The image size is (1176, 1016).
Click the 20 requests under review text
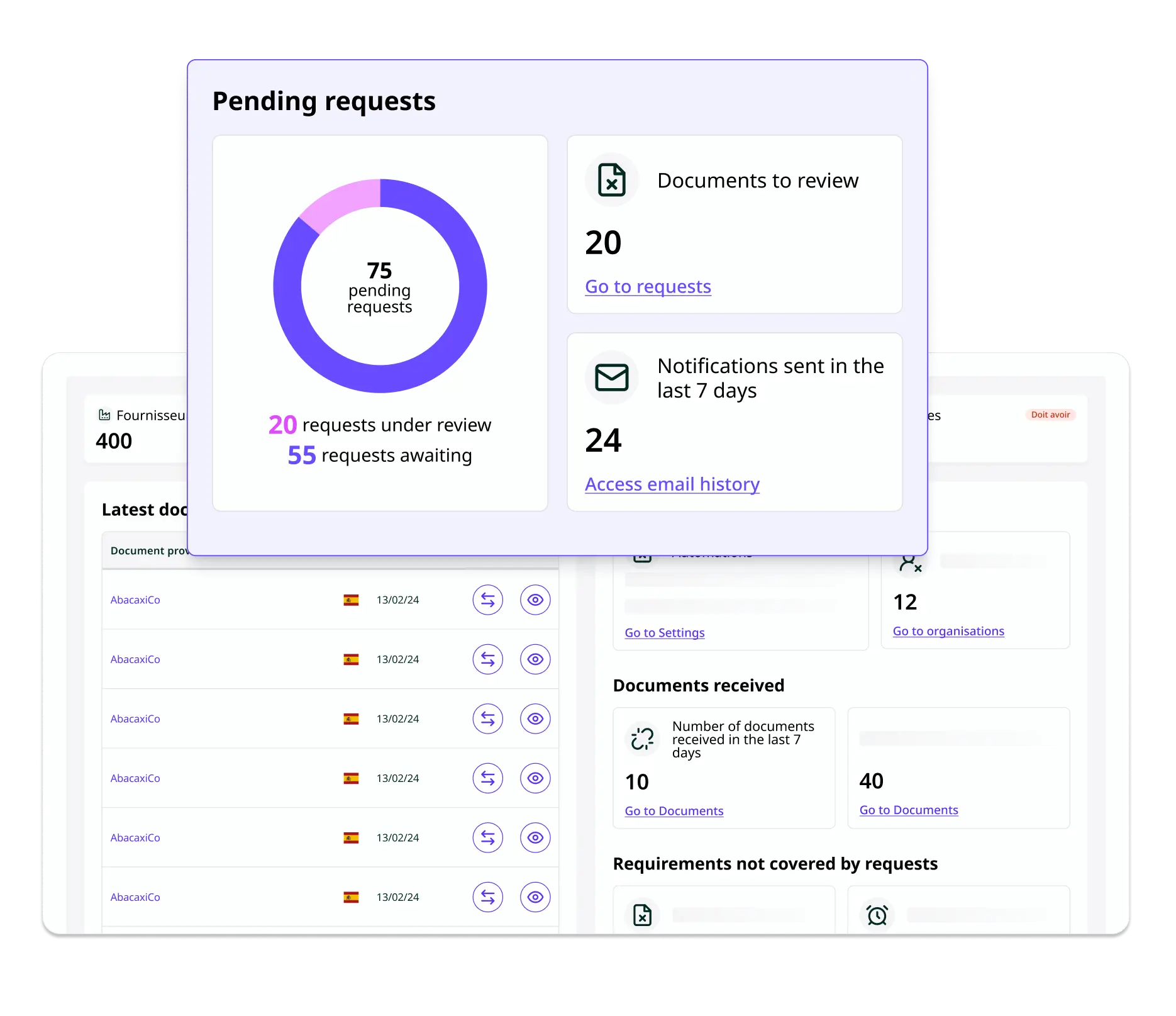380,425
